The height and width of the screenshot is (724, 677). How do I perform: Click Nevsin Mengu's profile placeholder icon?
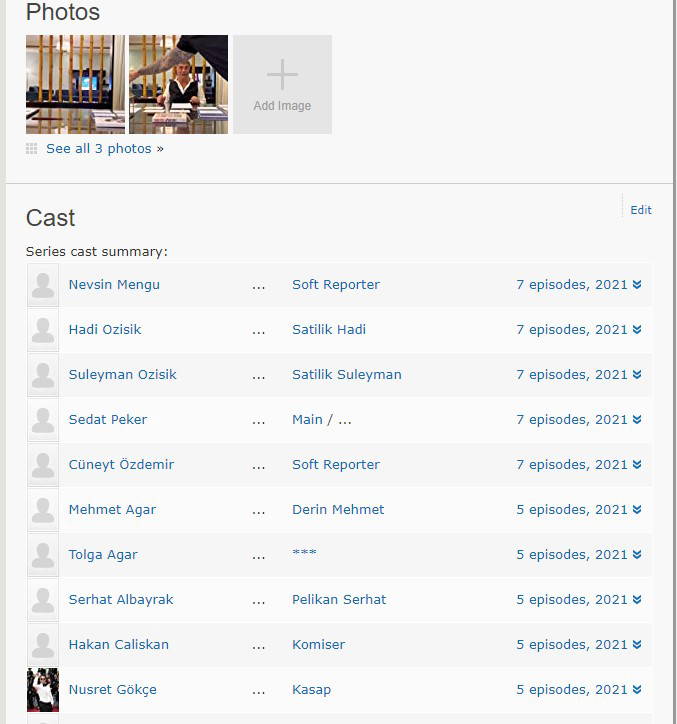click(x=43, y=285)
